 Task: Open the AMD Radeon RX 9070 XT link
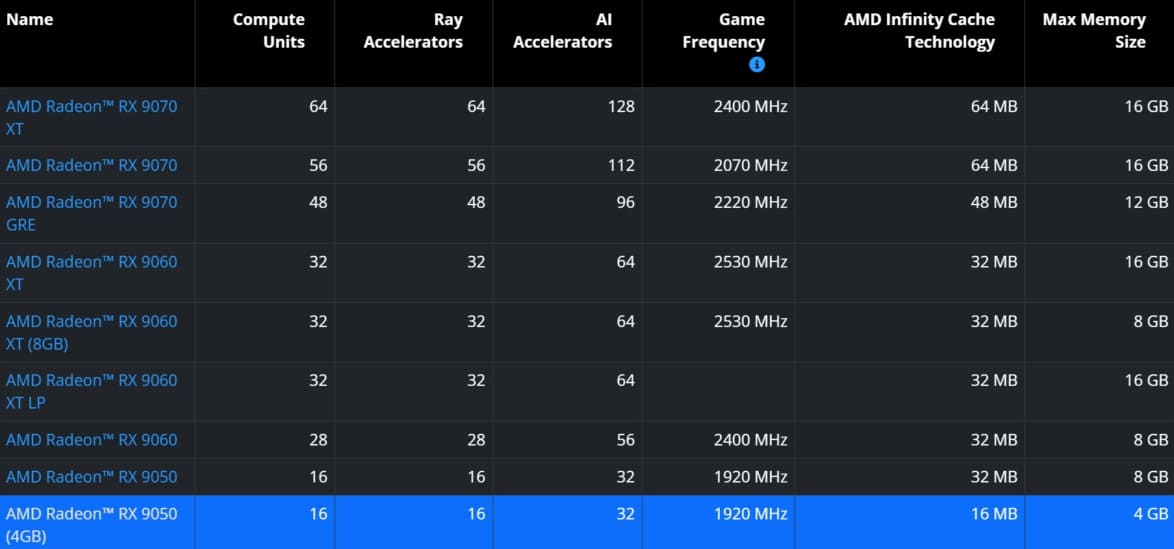[x=91, y=117]
